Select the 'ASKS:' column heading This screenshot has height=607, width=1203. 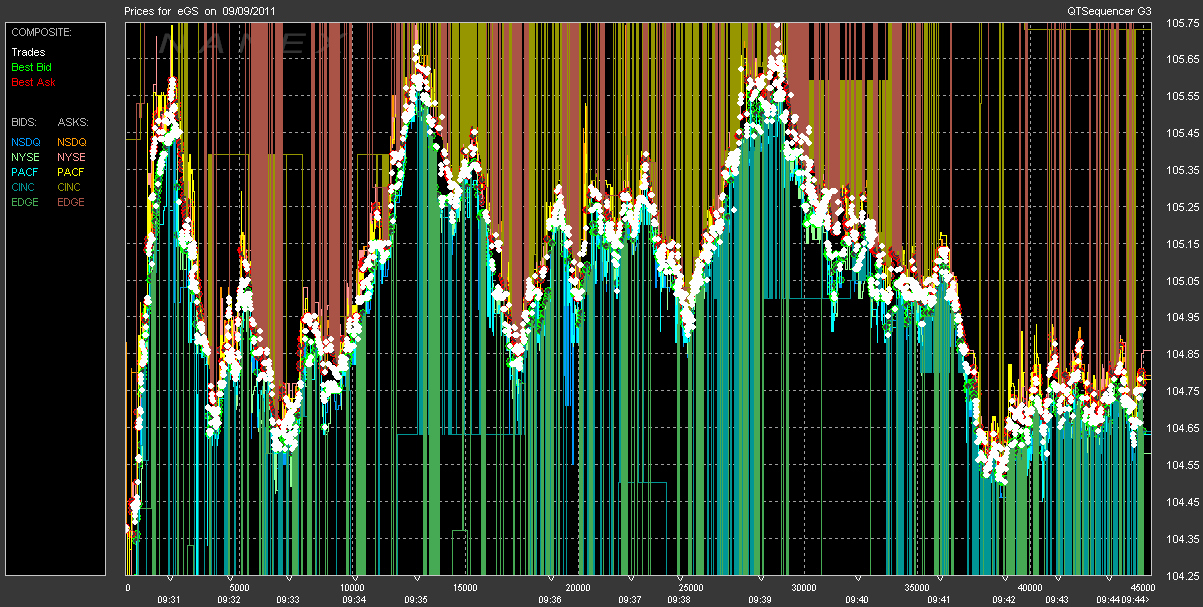coord(72,121)
